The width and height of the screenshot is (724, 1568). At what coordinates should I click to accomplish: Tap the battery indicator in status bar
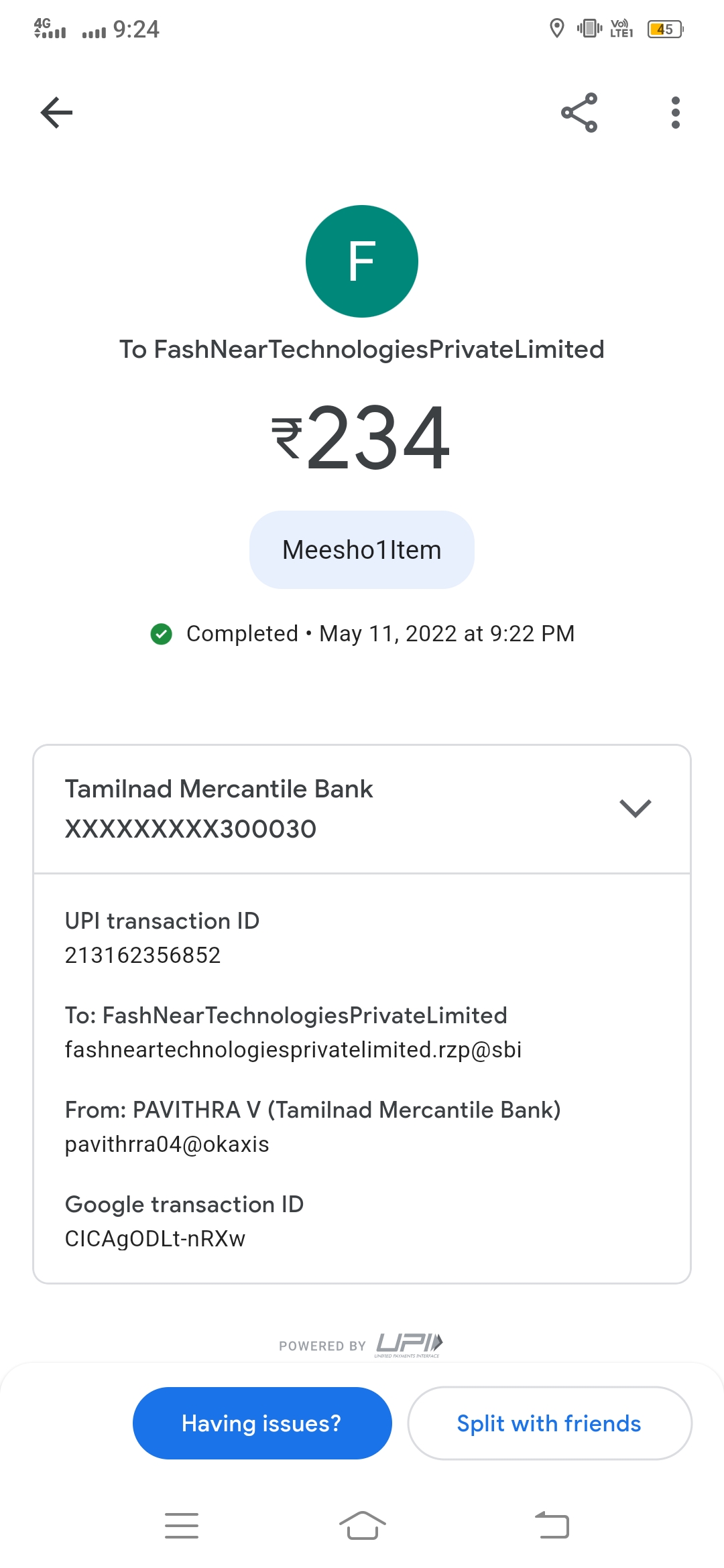tap(664, 29)
